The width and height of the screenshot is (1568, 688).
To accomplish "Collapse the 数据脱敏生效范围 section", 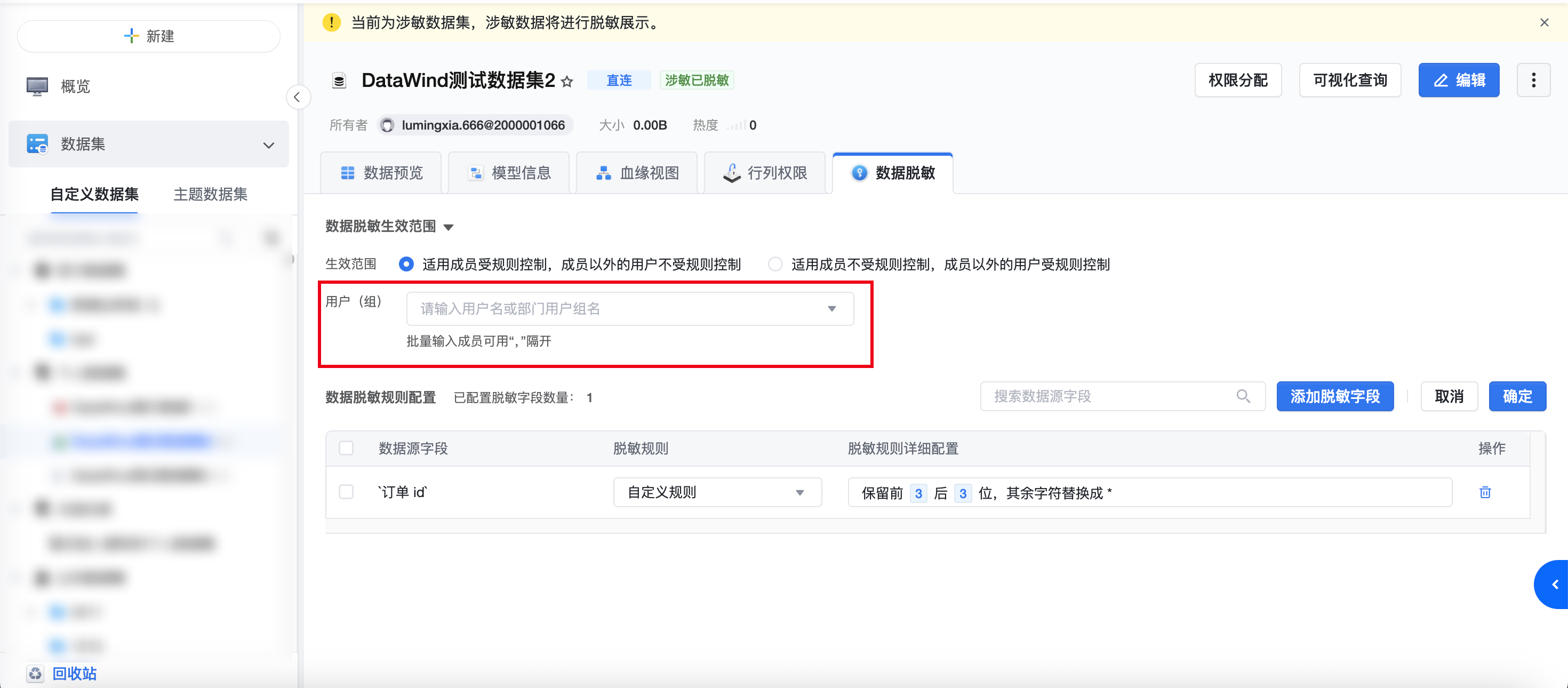I will pos(449,227).
